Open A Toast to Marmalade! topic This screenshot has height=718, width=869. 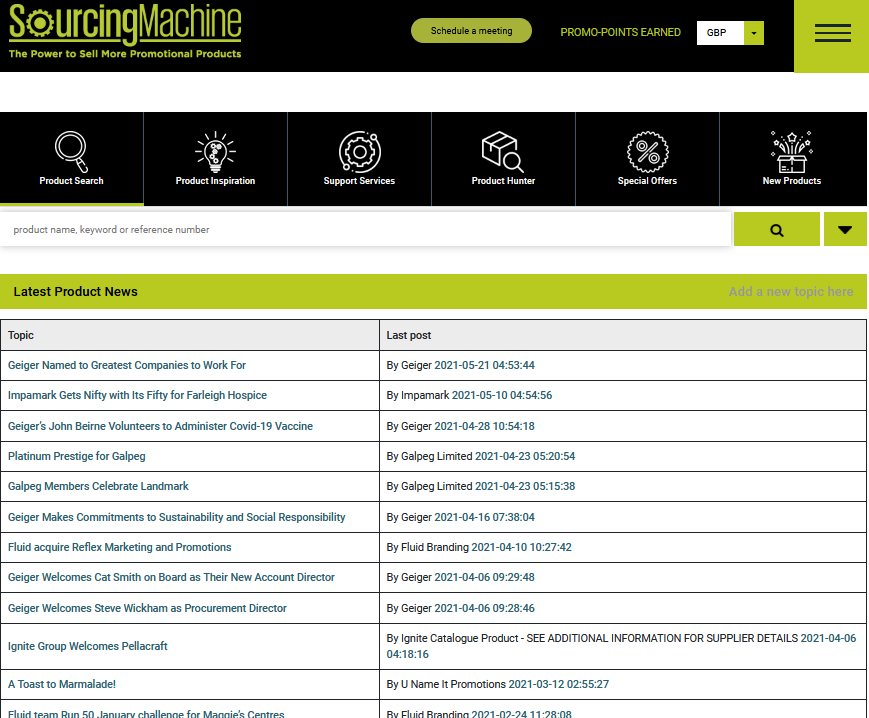[62, 685]
